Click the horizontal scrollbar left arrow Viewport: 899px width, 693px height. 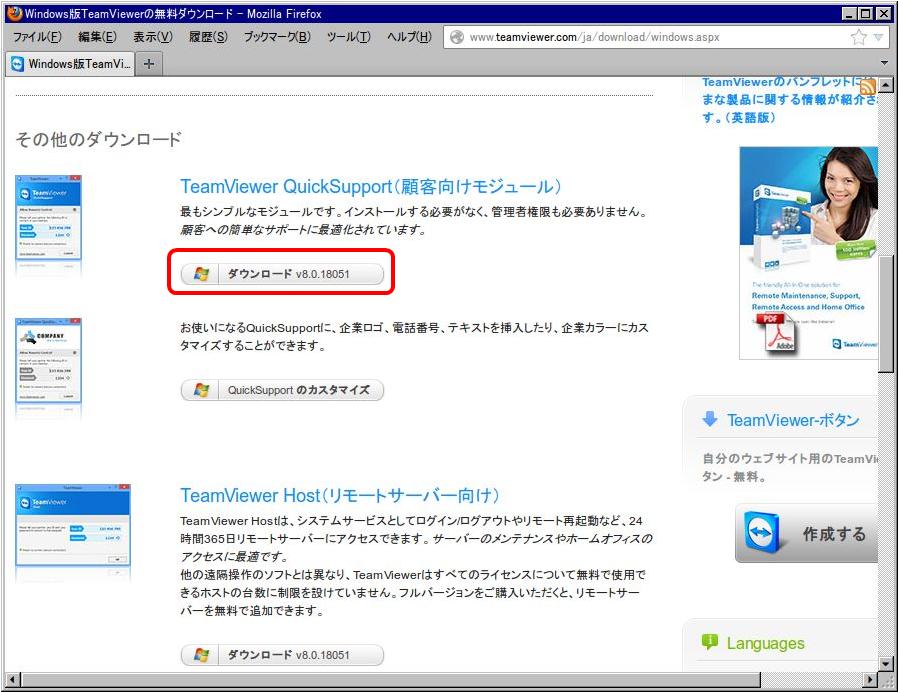pos(13,680)
